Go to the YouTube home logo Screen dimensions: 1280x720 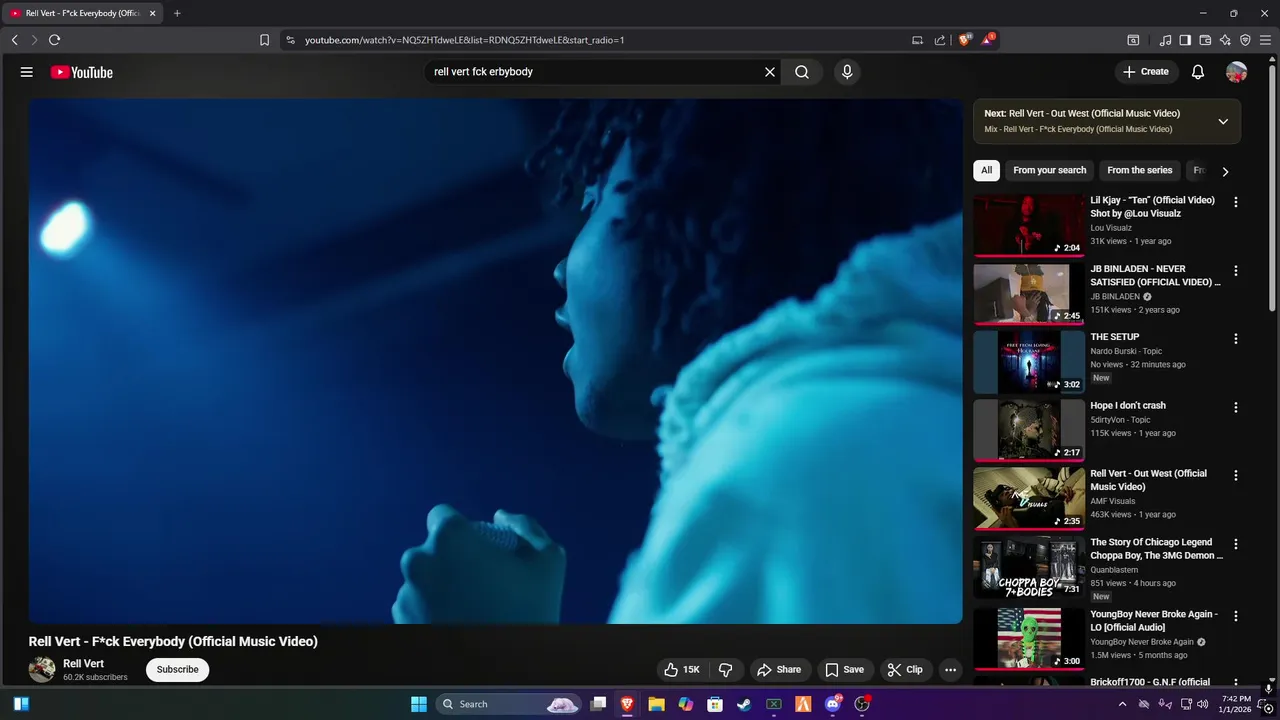coord(81,72)
